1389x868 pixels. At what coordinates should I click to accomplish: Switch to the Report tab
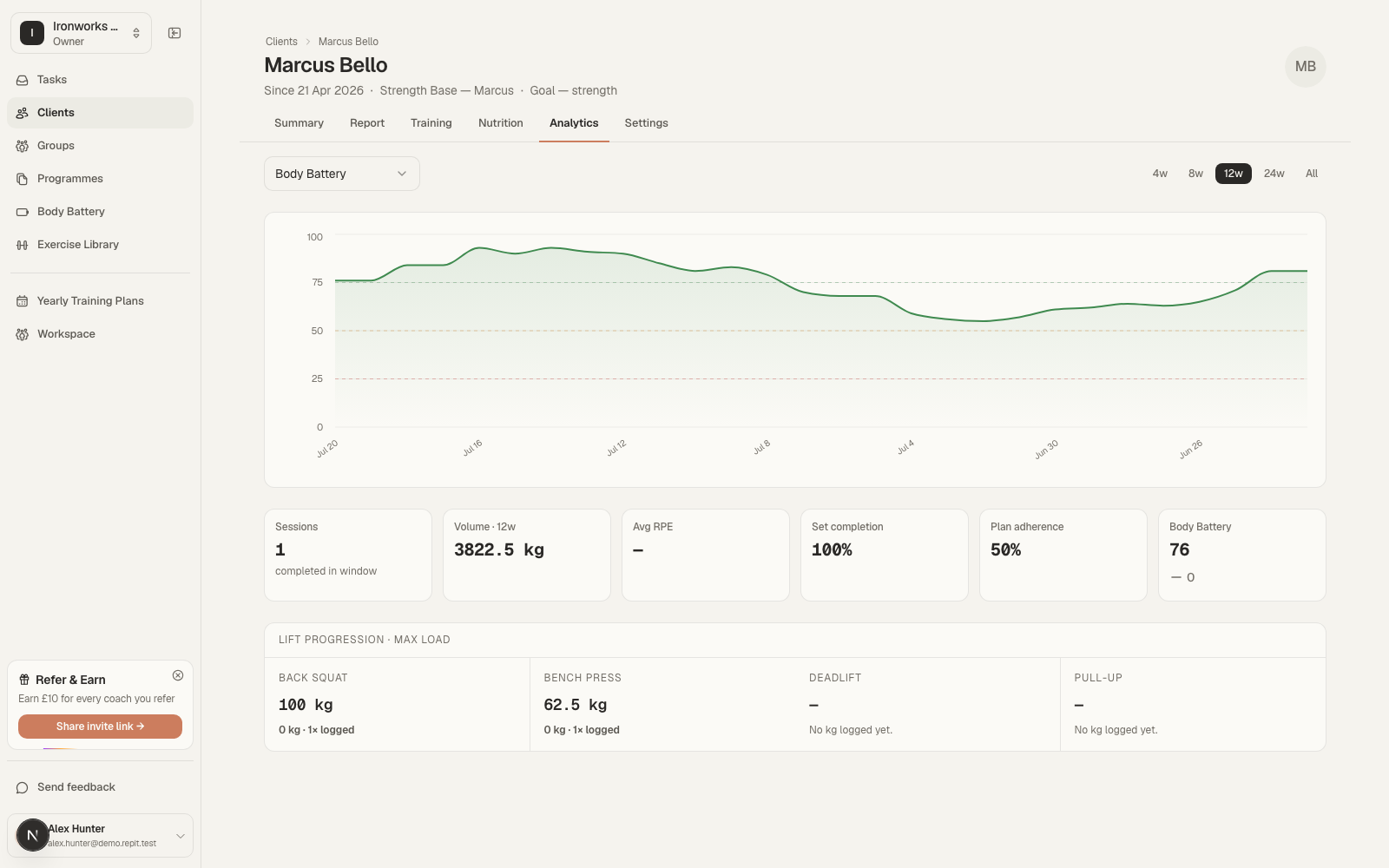[367, 123]
